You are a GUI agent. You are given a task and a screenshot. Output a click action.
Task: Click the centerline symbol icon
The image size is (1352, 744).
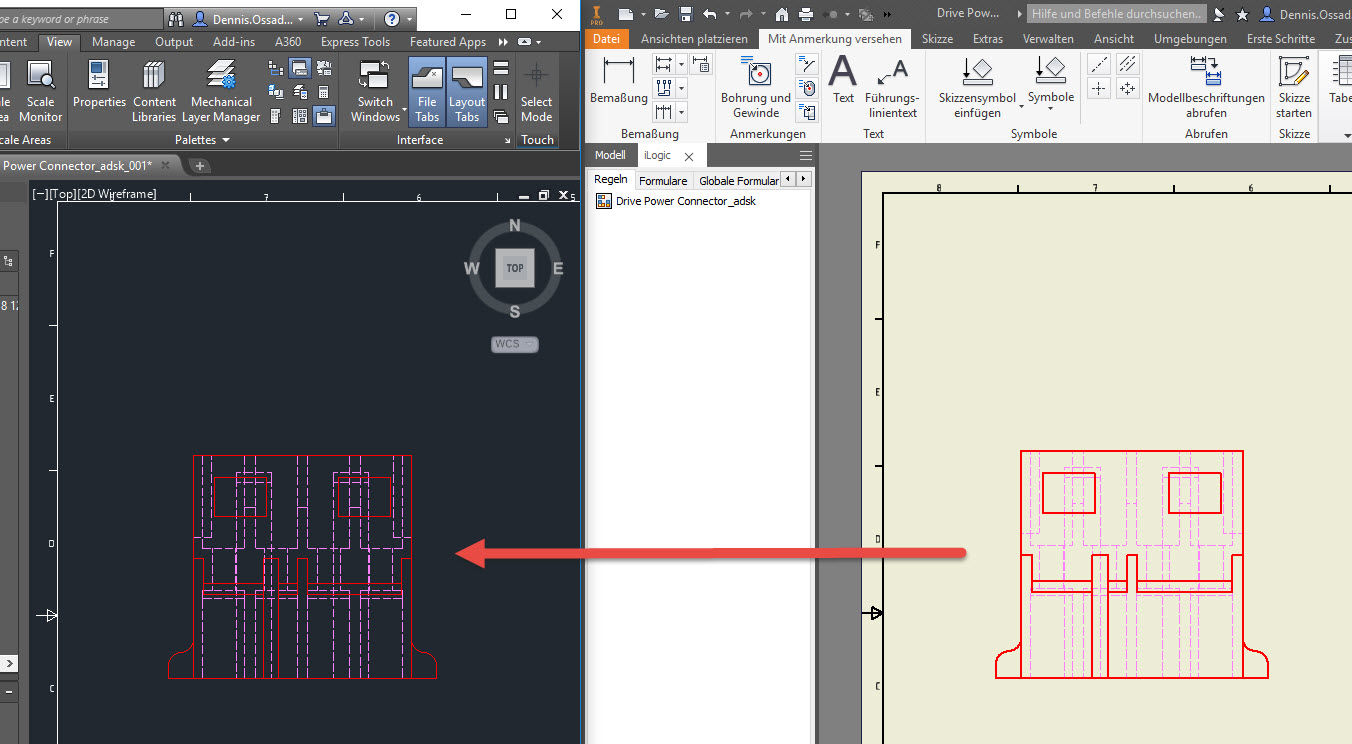tap(1099, 64)
